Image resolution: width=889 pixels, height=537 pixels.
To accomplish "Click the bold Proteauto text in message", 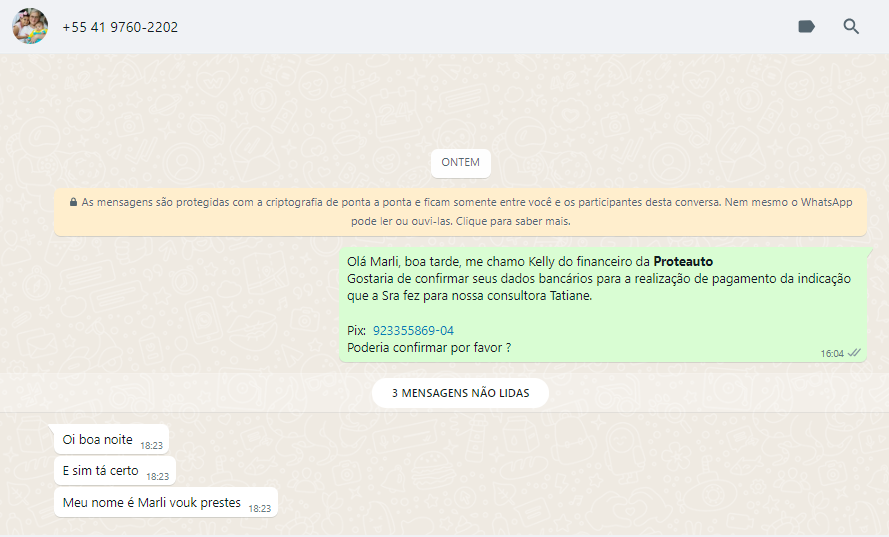I will [683, 262].
